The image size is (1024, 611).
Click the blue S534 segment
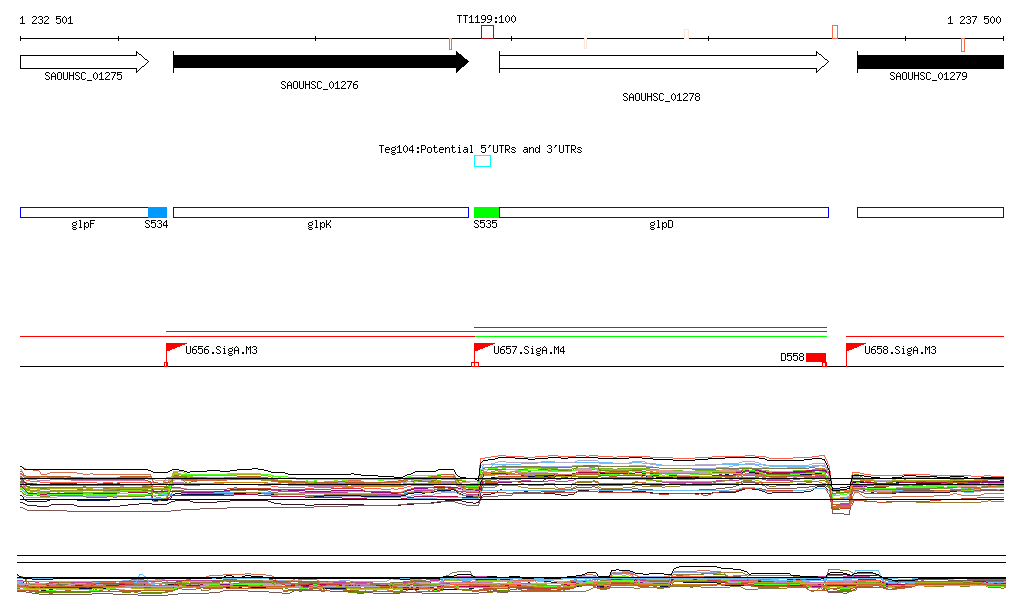pyautogui.click(x=157, y=212)
